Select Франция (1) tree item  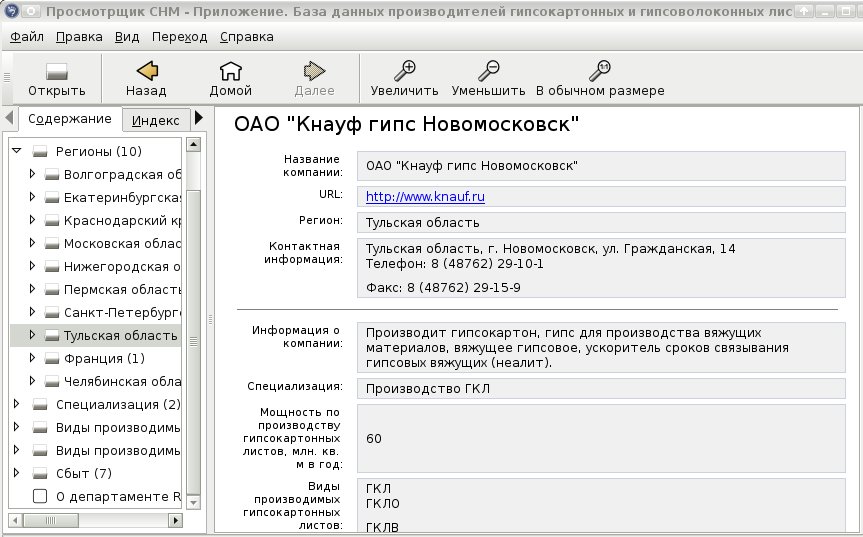(105, 359)
